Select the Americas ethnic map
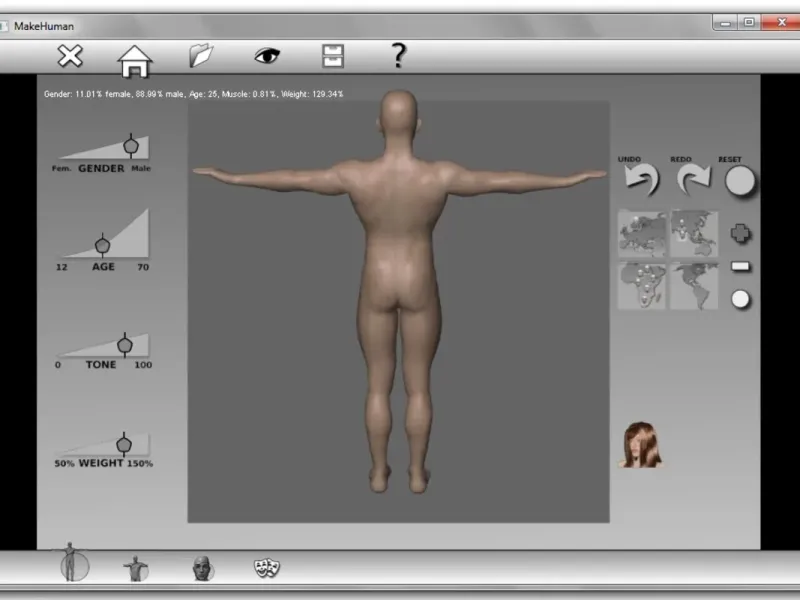Viewport: 800px width, 600px height. tap(694, 286)
